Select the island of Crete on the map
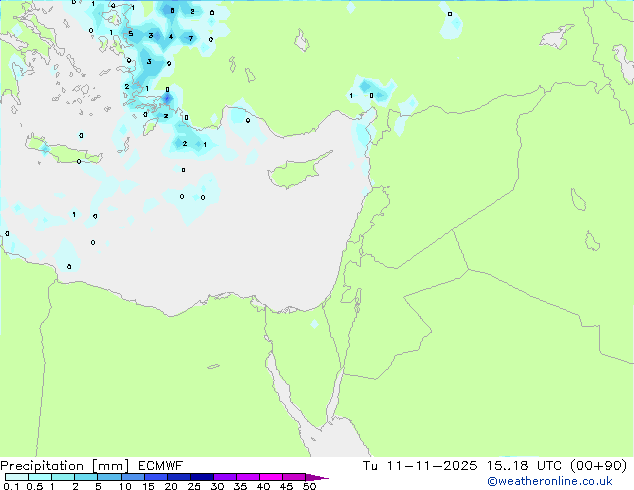Image resolution: width=634 pixels, height=490 pixels. [x=64, y=150]
